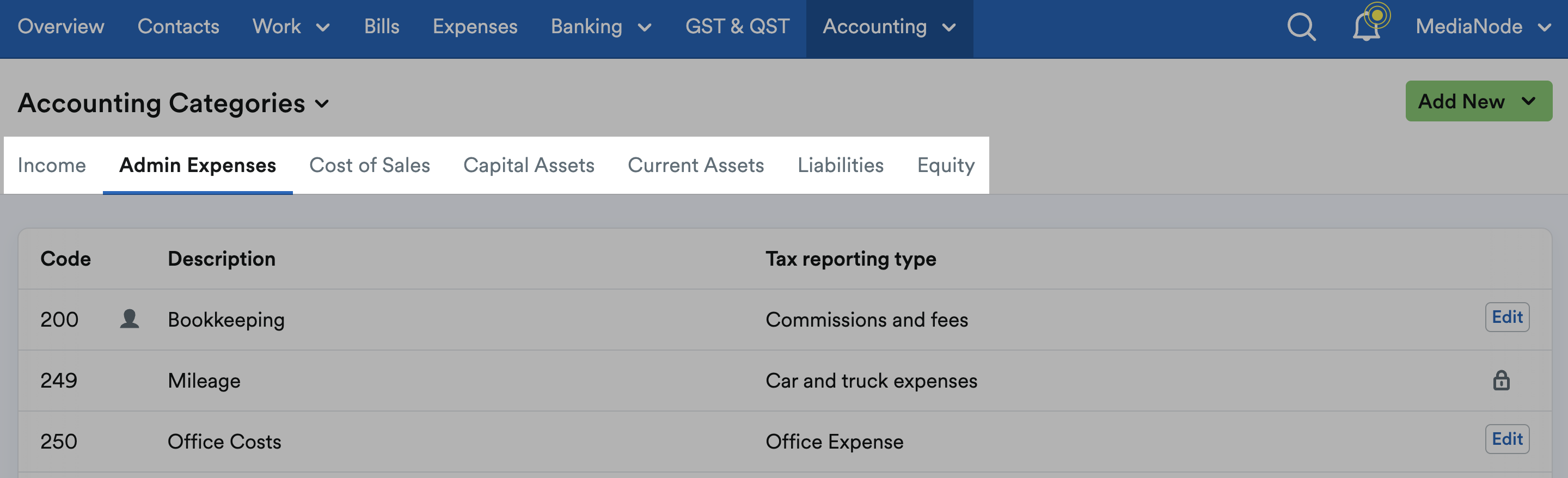Click the Code column header
1568x478 pixels.
pyautogui.click(x=66, y=259)
